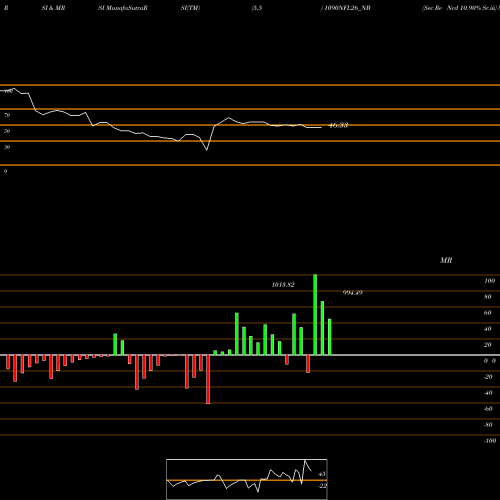Click the MR axis label -20
Viewport: 500px width, 500px height.
(x=488, y=377)
